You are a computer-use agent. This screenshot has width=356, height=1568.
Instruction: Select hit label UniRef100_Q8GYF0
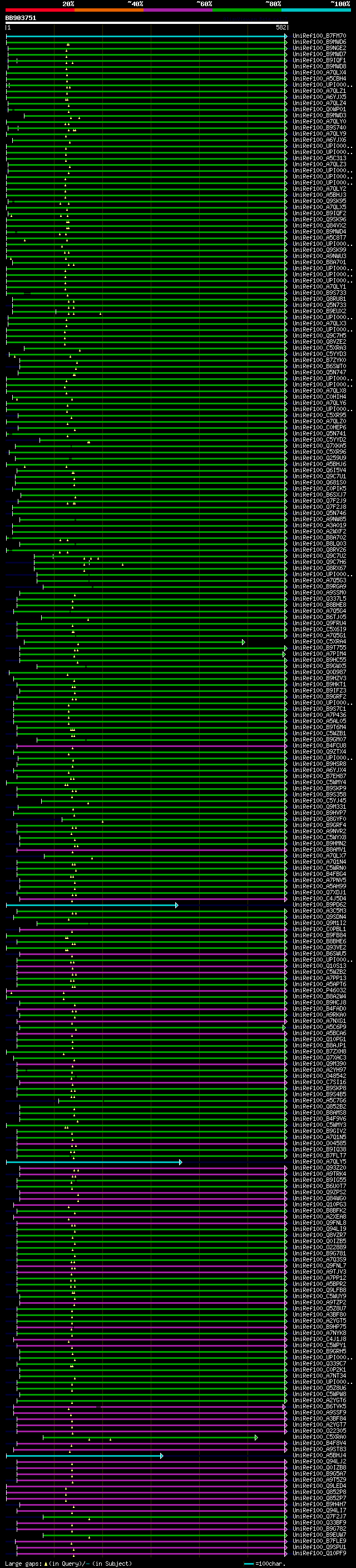319,819
